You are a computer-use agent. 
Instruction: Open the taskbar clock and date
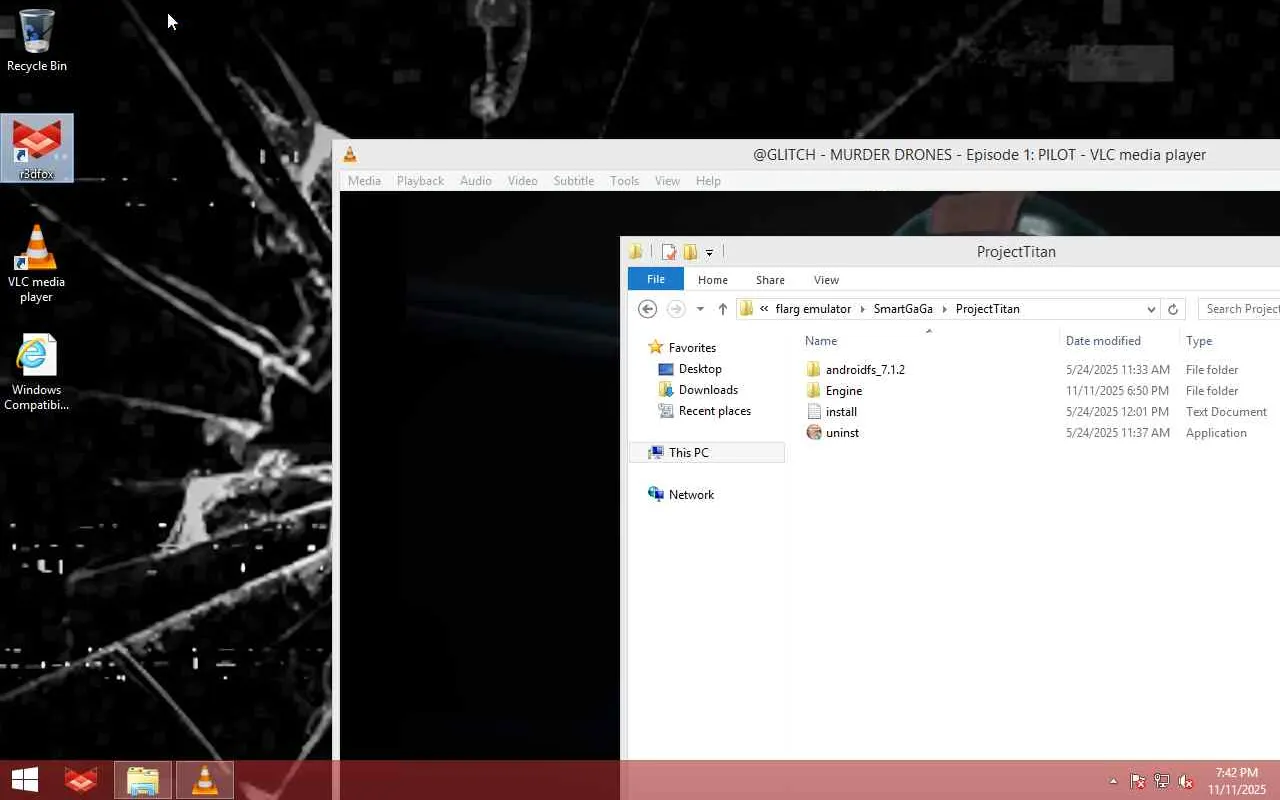1236,781
